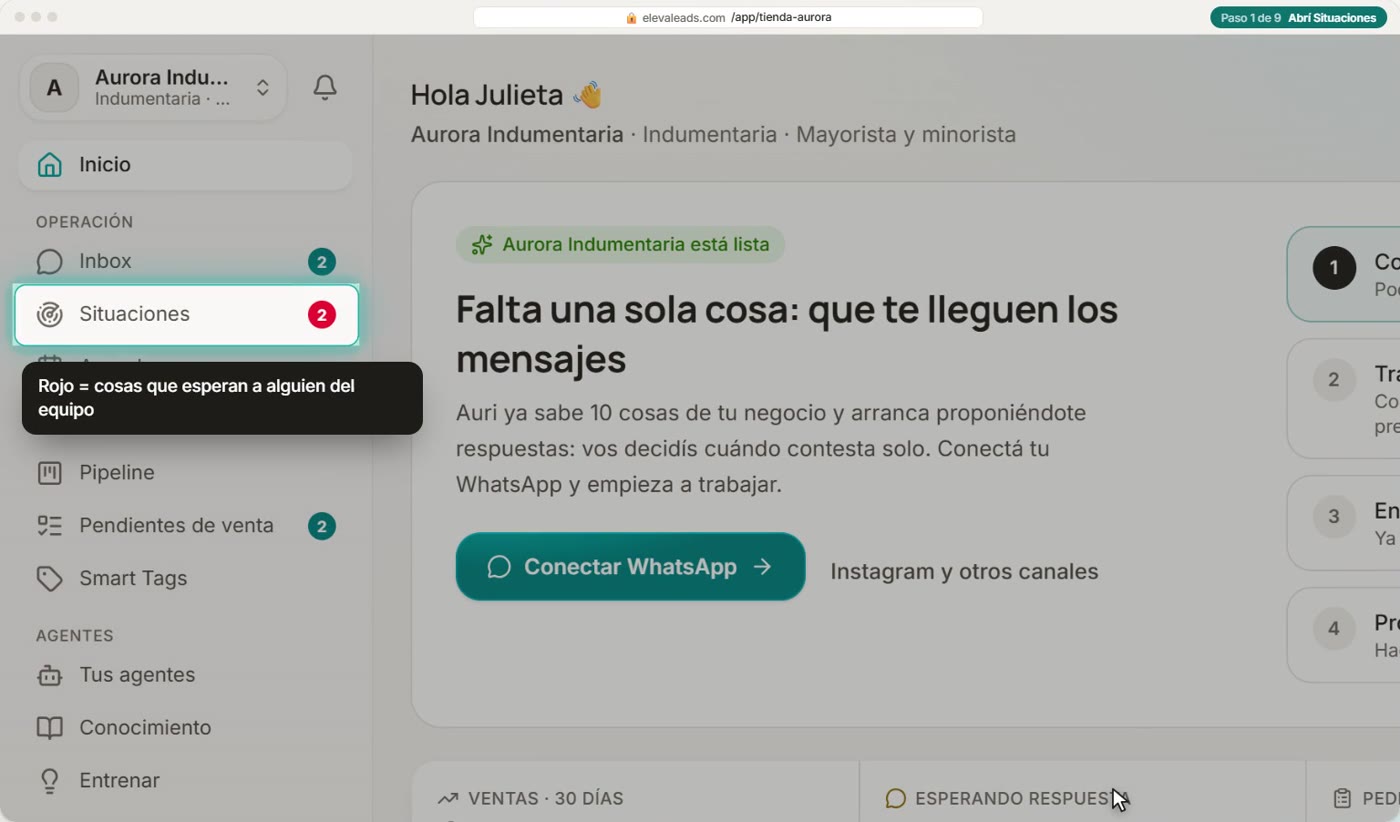Click the OPERACIÓN section label
1400x822 pixels.
(85, 222)
